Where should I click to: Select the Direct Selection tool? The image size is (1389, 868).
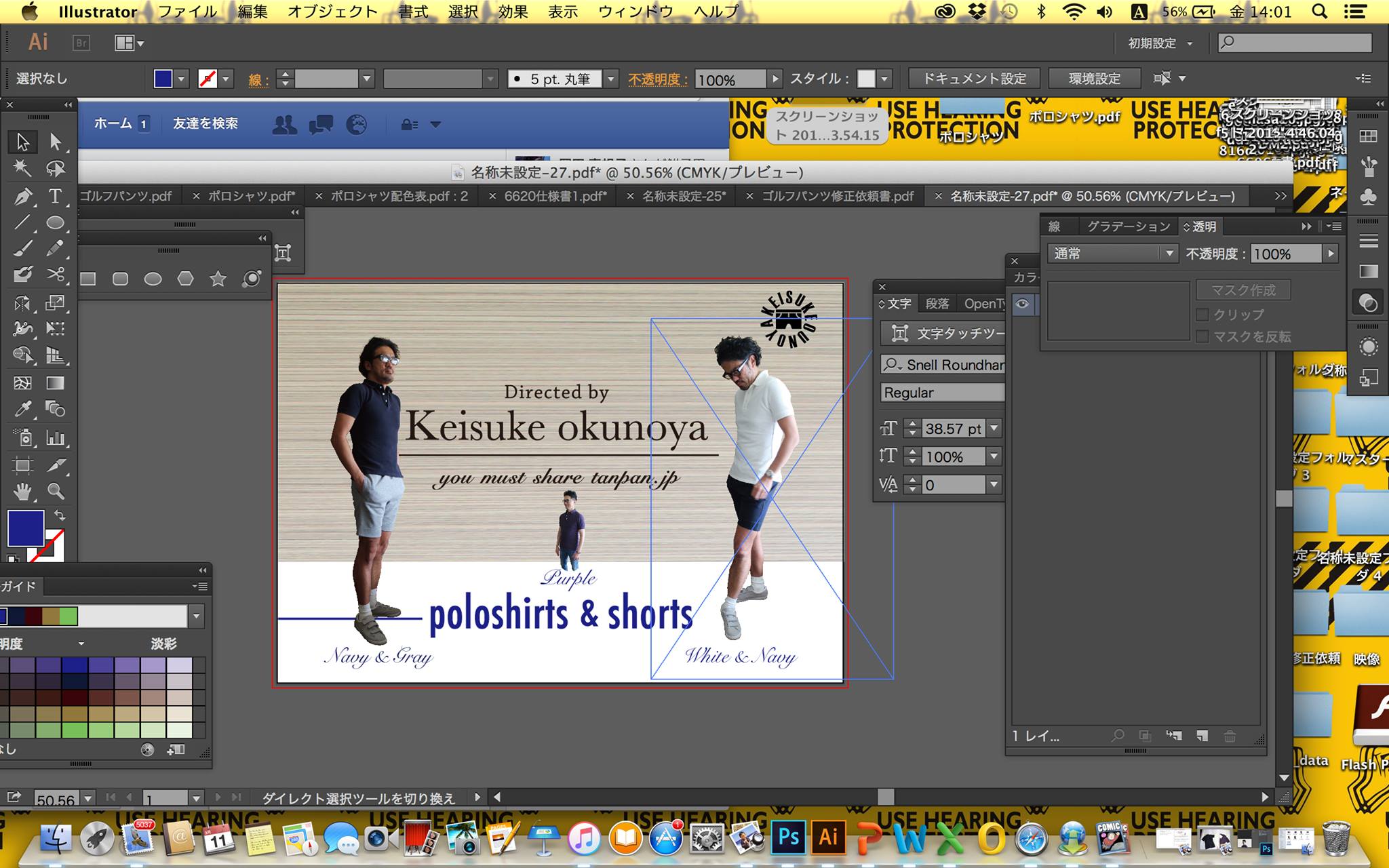pos(55,142)
